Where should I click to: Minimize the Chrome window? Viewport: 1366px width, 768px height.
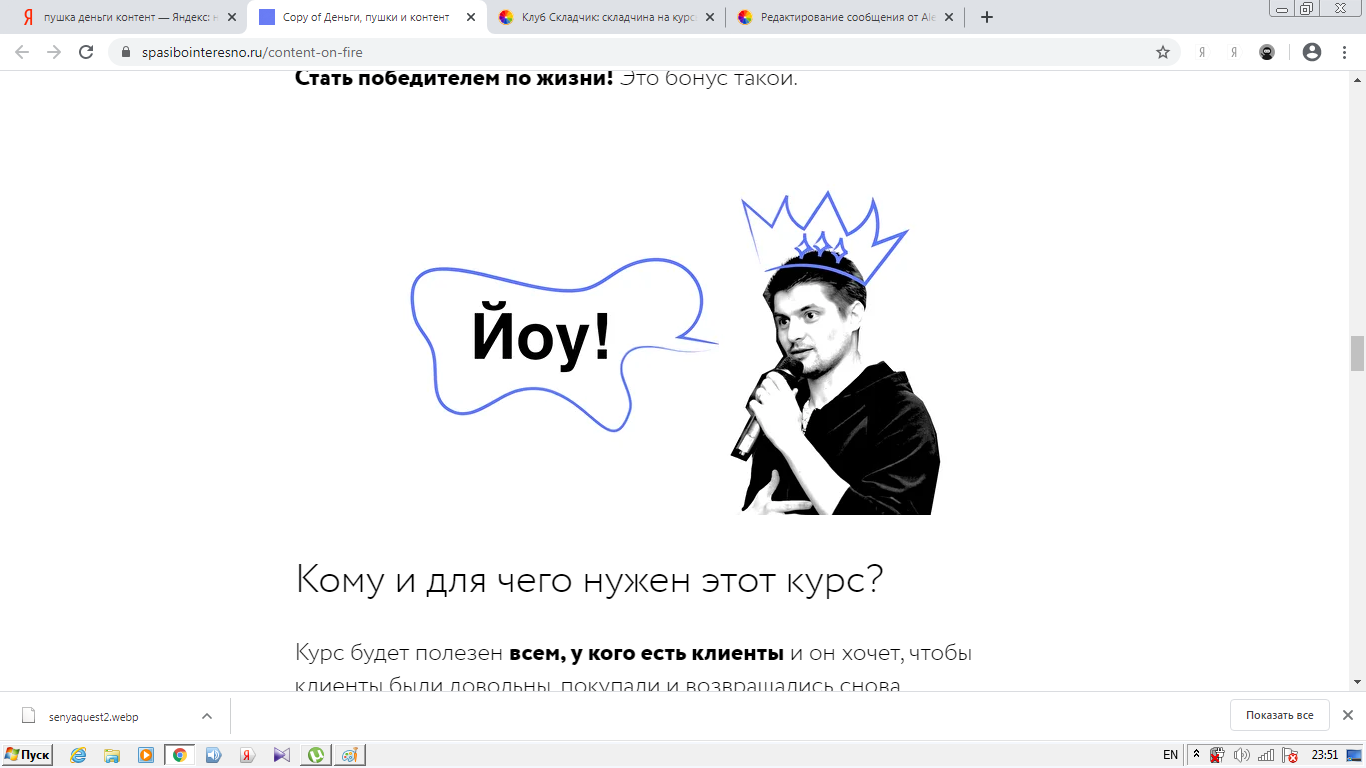click(1282, 8)
